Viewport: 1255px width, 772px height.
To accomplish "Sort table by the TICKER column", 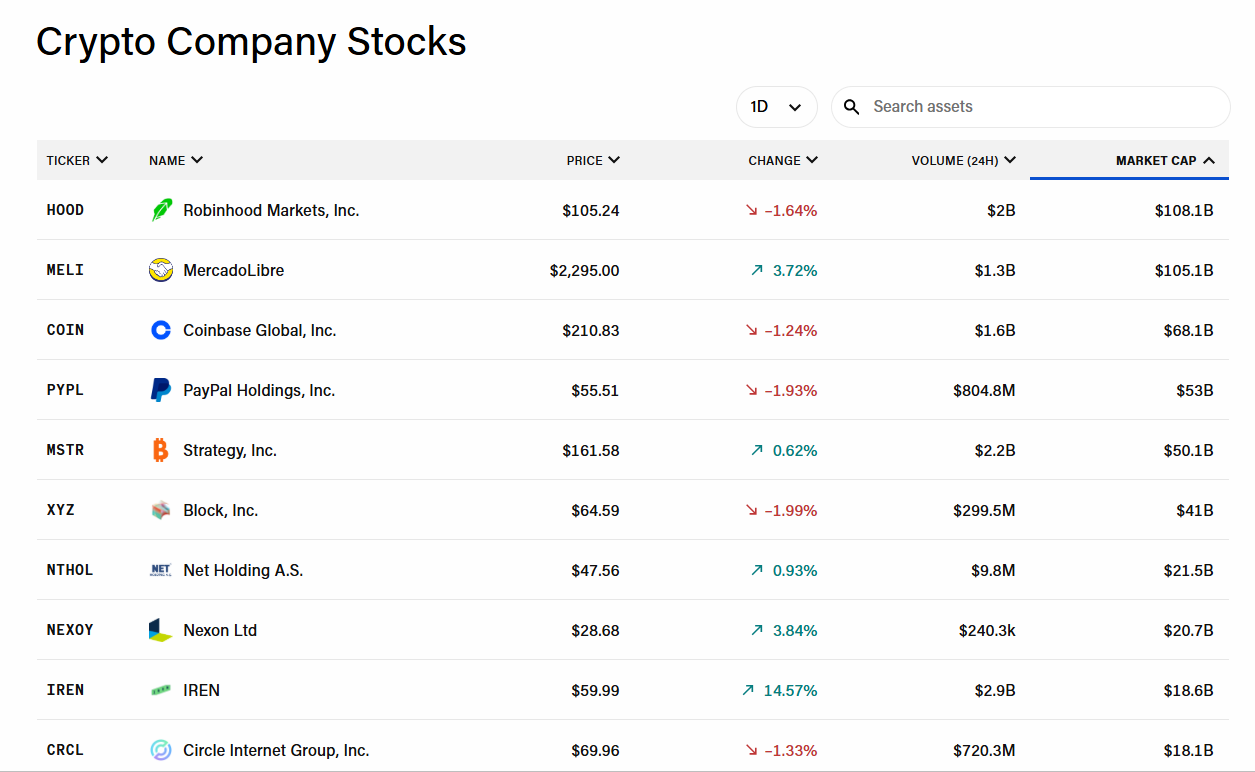I will coord(77,160).
